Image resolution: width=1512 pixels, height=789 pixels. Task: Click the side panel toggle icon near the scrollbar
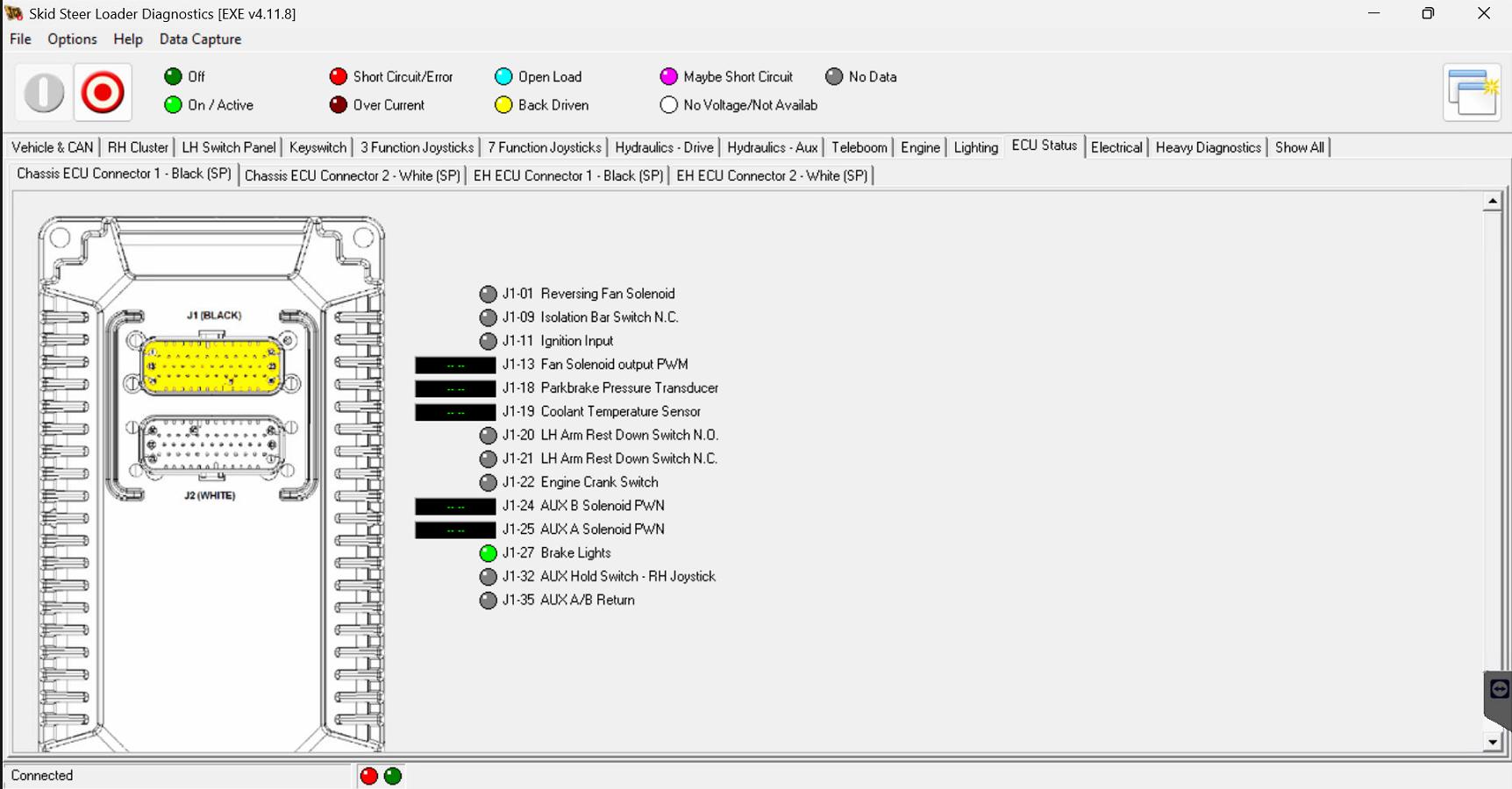(1499, 689)
